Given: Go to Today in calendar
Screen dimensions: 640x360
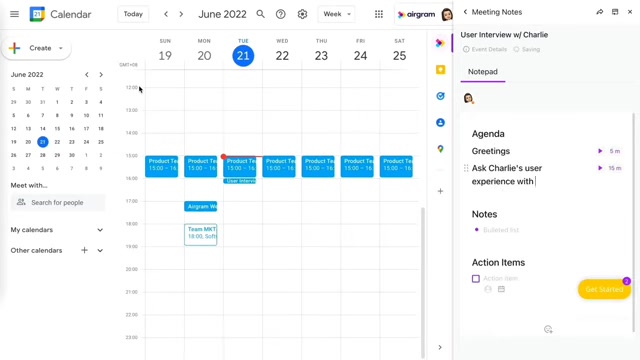Looking at the screenshot, I should [133, 14].
